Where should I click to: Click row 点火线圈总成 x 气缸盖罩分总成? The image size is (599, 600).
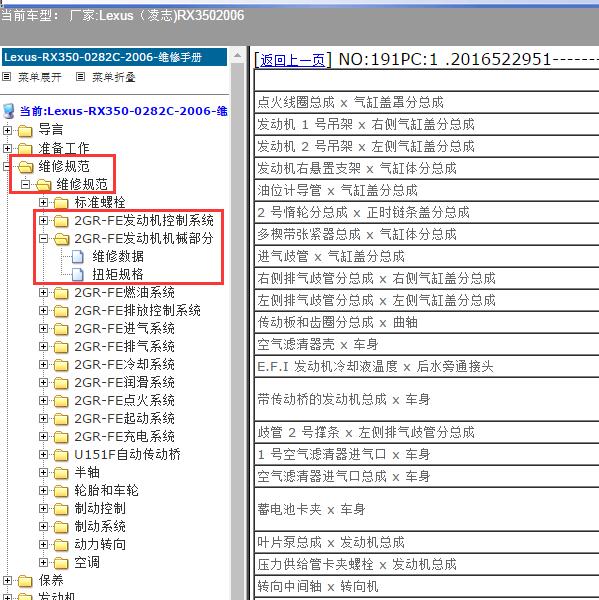coord(427,102)
